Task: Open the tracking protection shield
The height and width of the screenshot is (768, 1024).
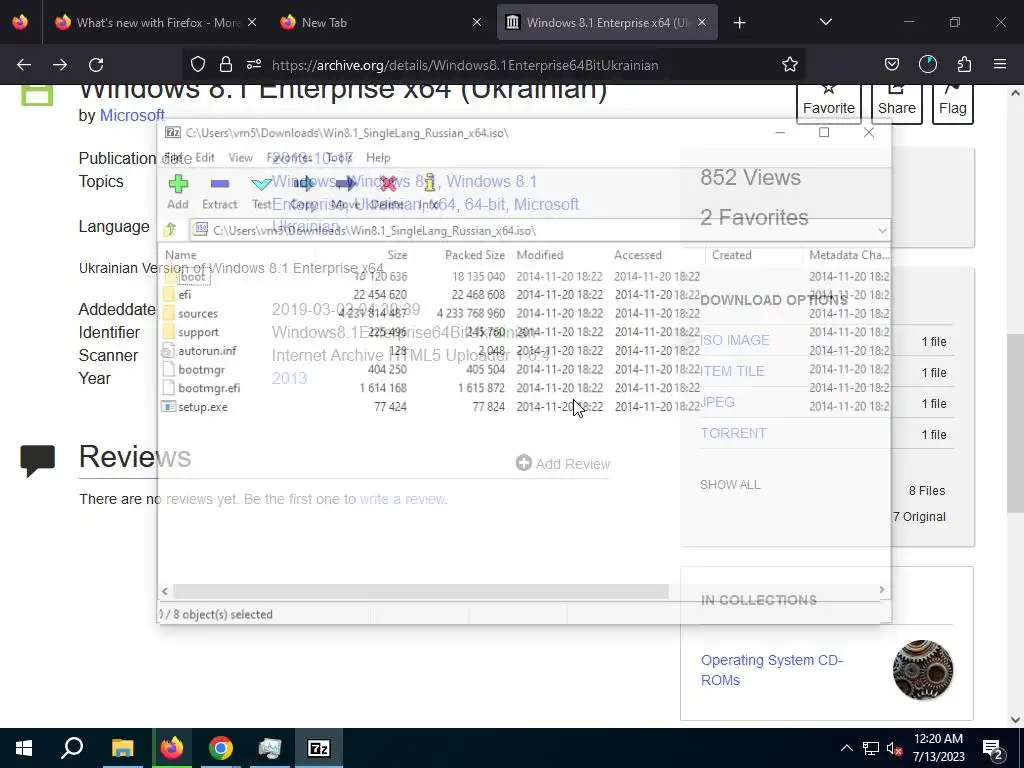Action: tap(198, 65)
